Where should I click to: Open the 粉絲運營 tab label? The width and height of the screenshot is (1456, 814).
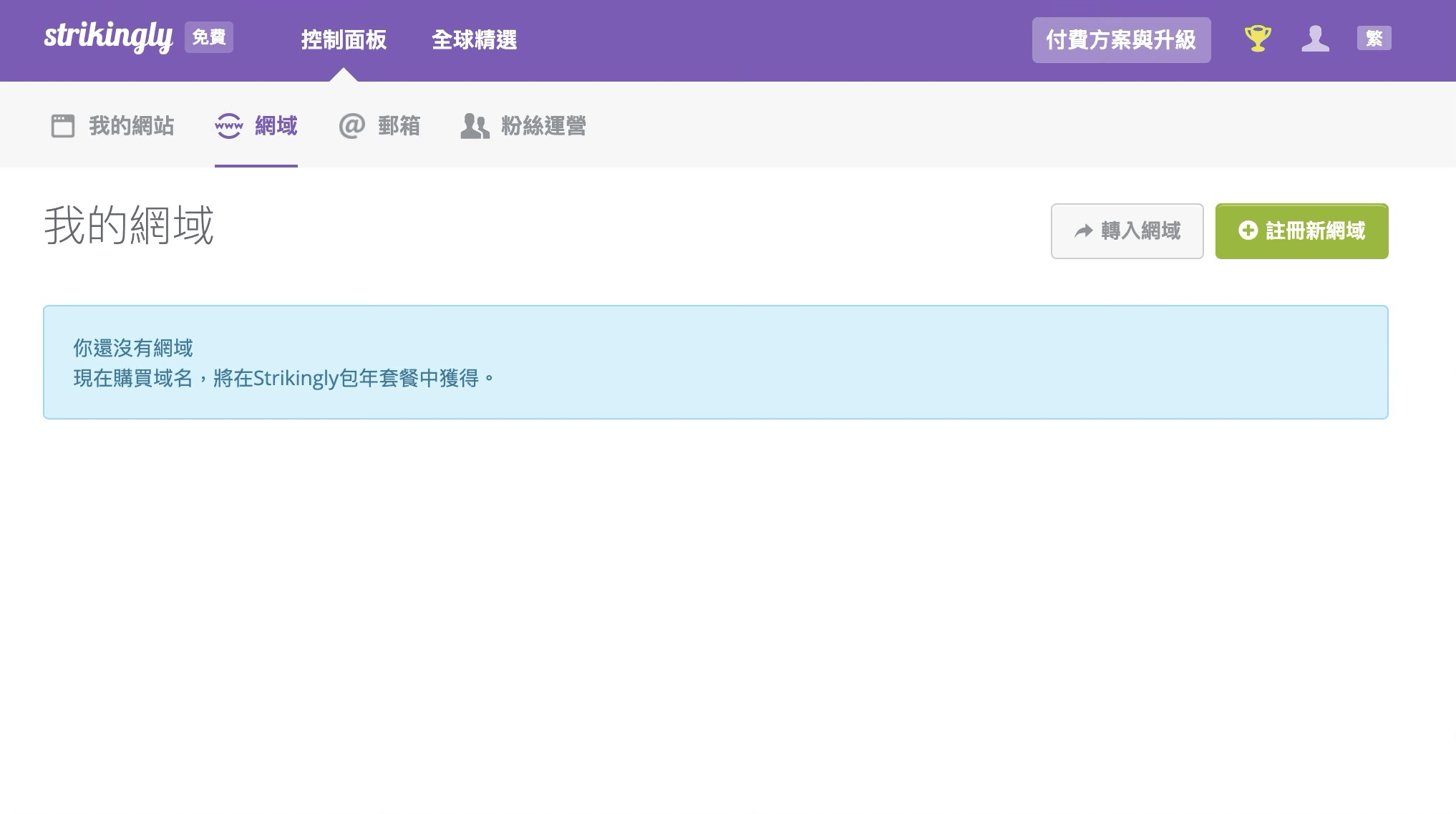(x=543, y=126)
